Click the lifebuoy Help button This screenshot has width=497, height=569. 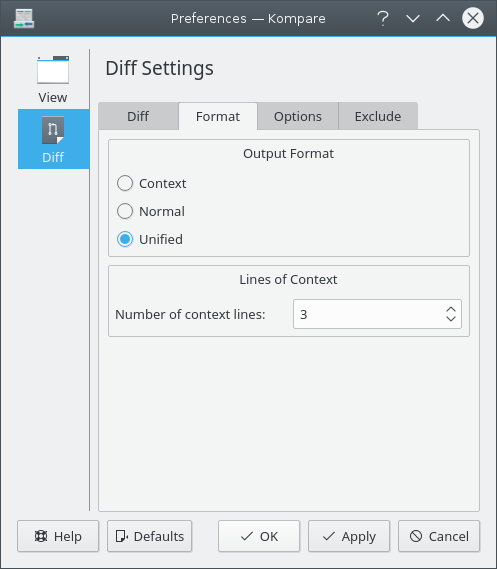coord(58,536)
